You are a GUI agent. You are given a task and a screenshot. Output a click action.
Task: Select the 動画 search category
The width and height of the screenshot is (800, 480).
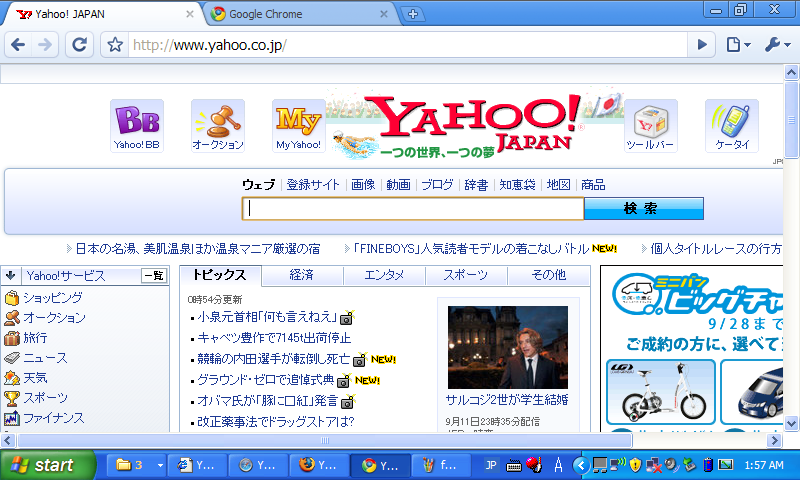coord(398,185)
